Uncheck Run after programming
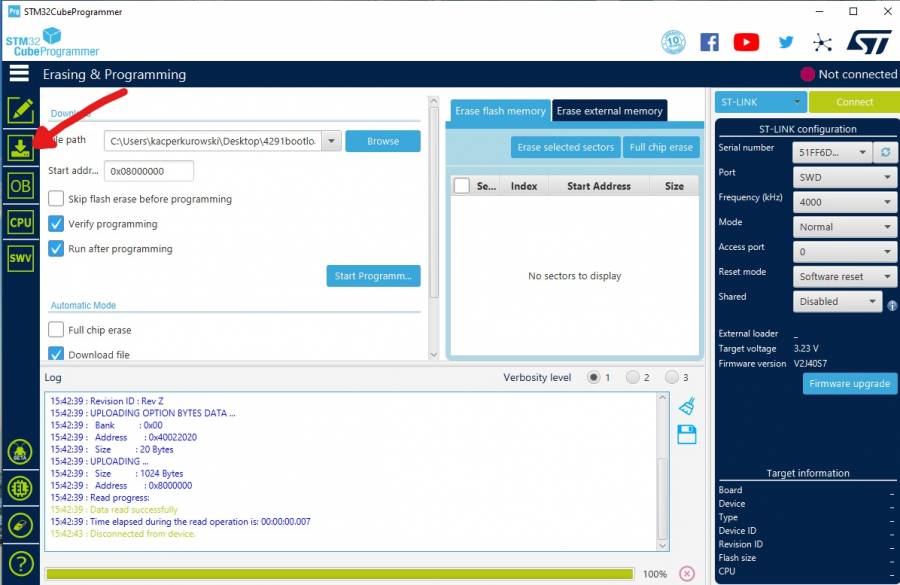The image size is (900, 585). [x=56, y=249]
